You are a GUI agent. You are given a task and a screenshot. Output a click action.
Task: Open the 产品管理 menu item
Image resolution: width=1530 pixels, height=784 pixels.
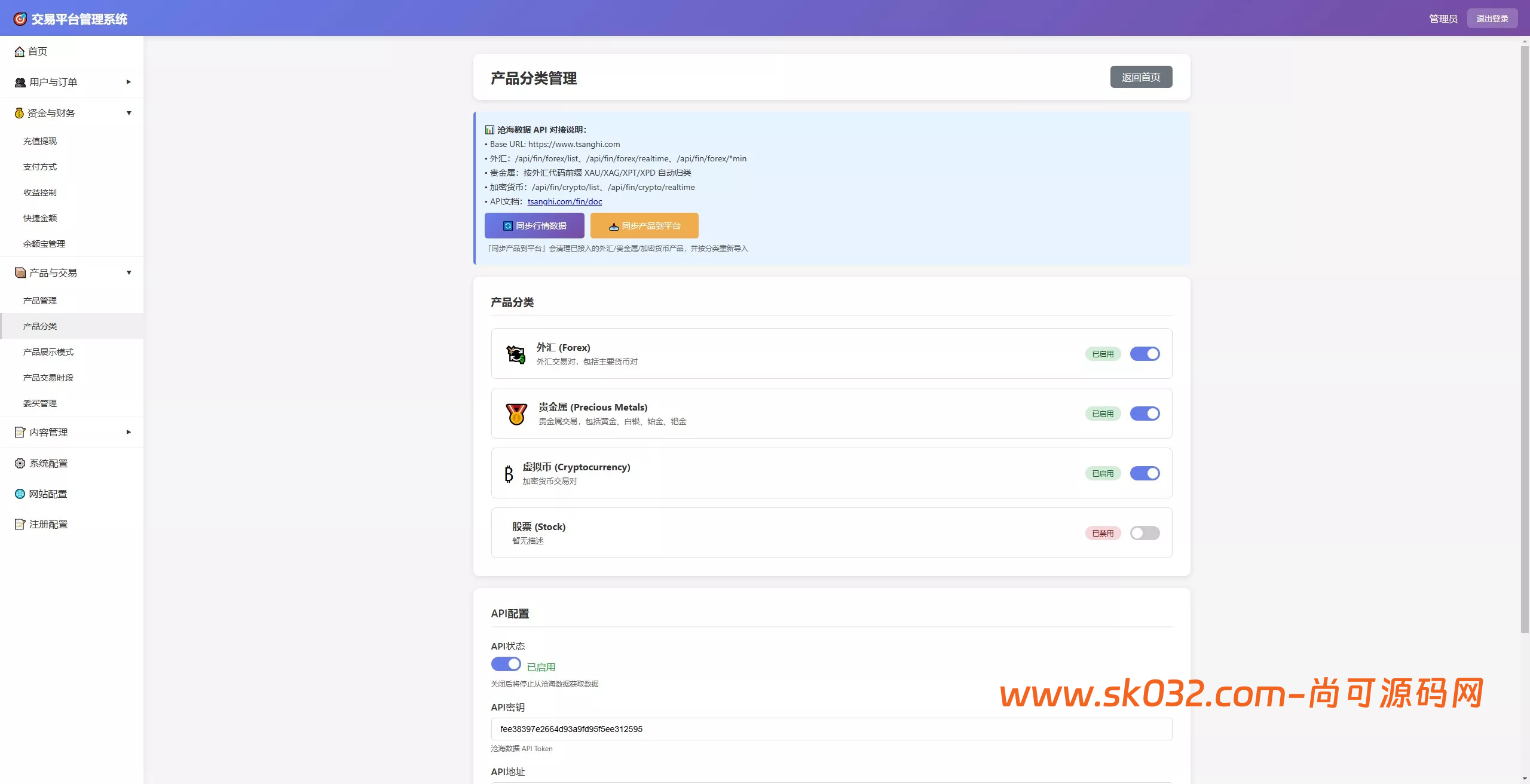(x=40, y=301)
